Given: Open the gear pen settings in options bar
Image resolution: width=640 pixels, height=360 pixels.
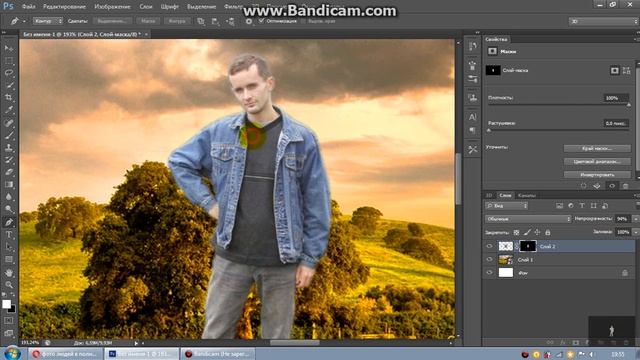Looking at the screenshot, I should (249, 21).
